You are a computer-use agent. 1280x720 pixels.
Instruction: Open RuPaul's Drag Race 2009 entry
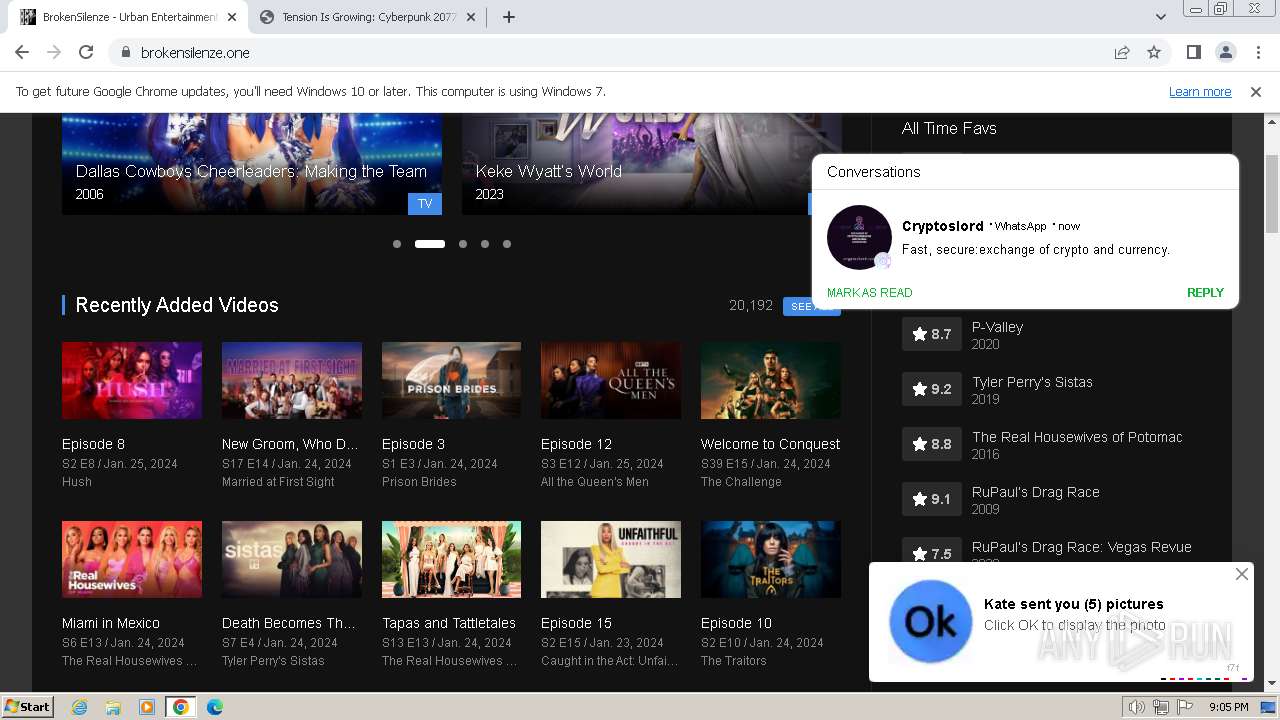point(1036,492)
